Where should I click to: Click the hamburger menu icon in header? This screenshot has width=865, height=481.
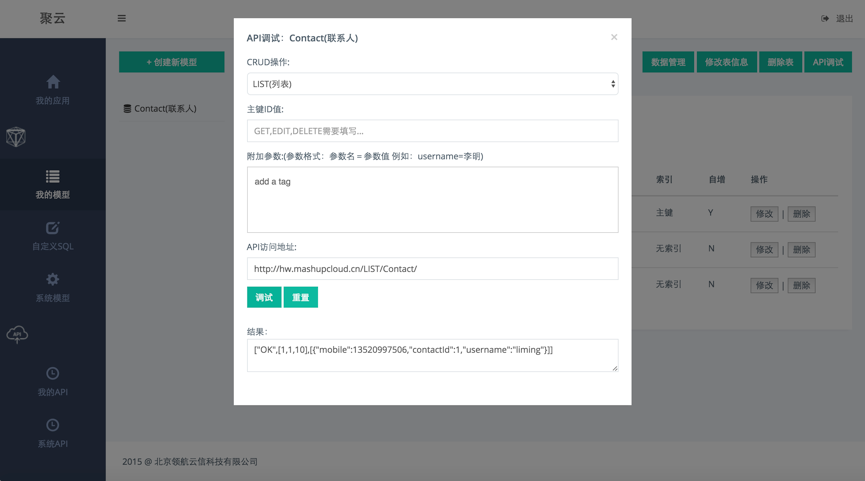pos(122,18)
